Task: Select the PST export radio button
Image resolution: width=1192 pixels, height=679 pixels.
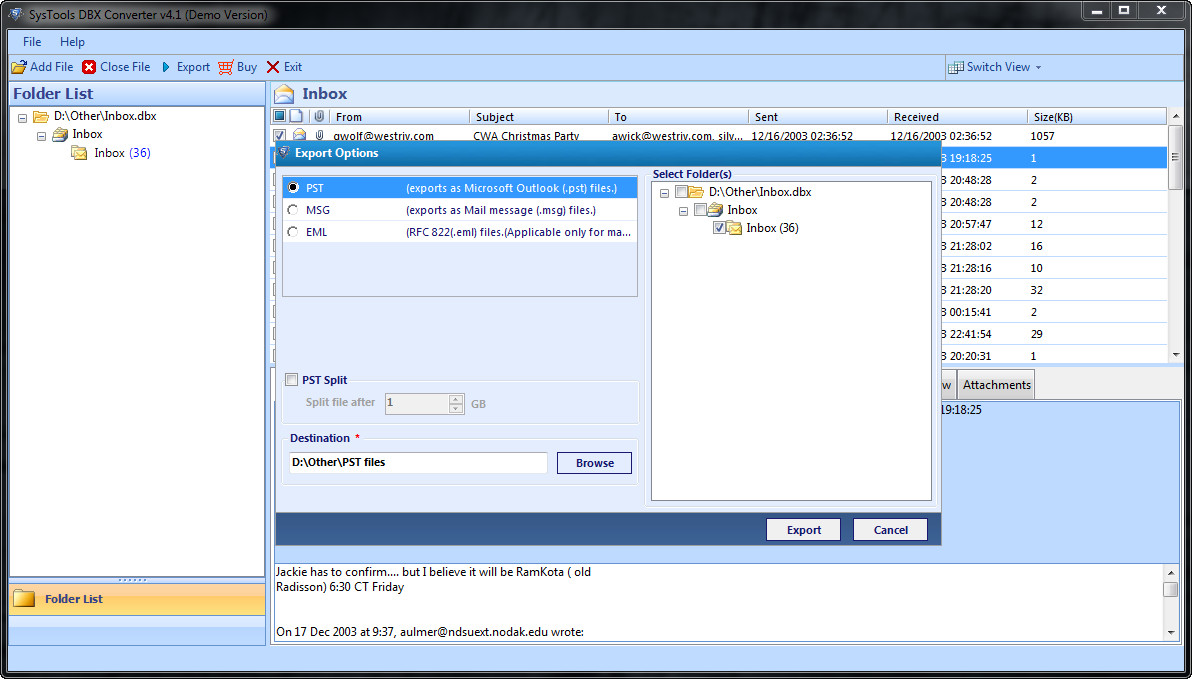Action: pyautogui.click(x=293, y=188)
